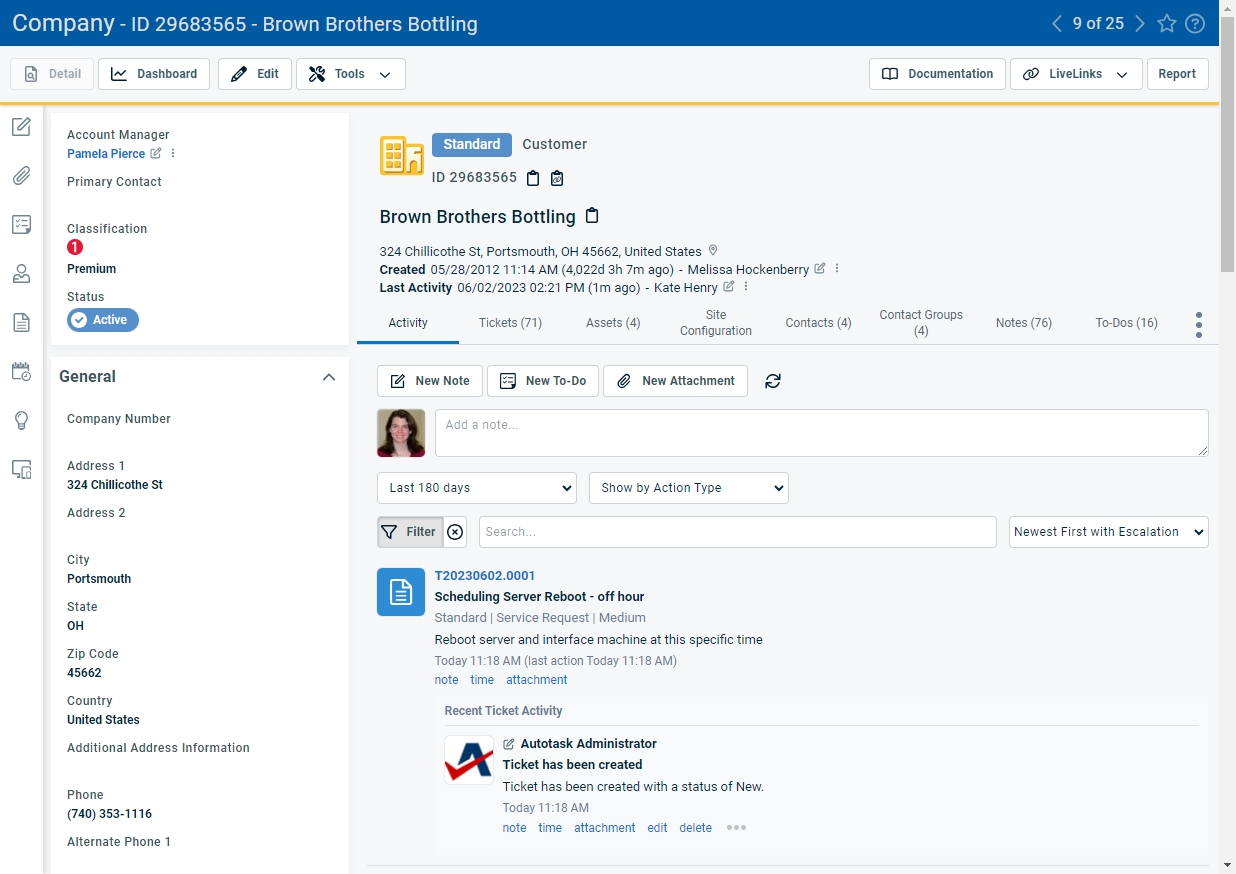Open the devices icon in left sidebar

pos(21,469)
